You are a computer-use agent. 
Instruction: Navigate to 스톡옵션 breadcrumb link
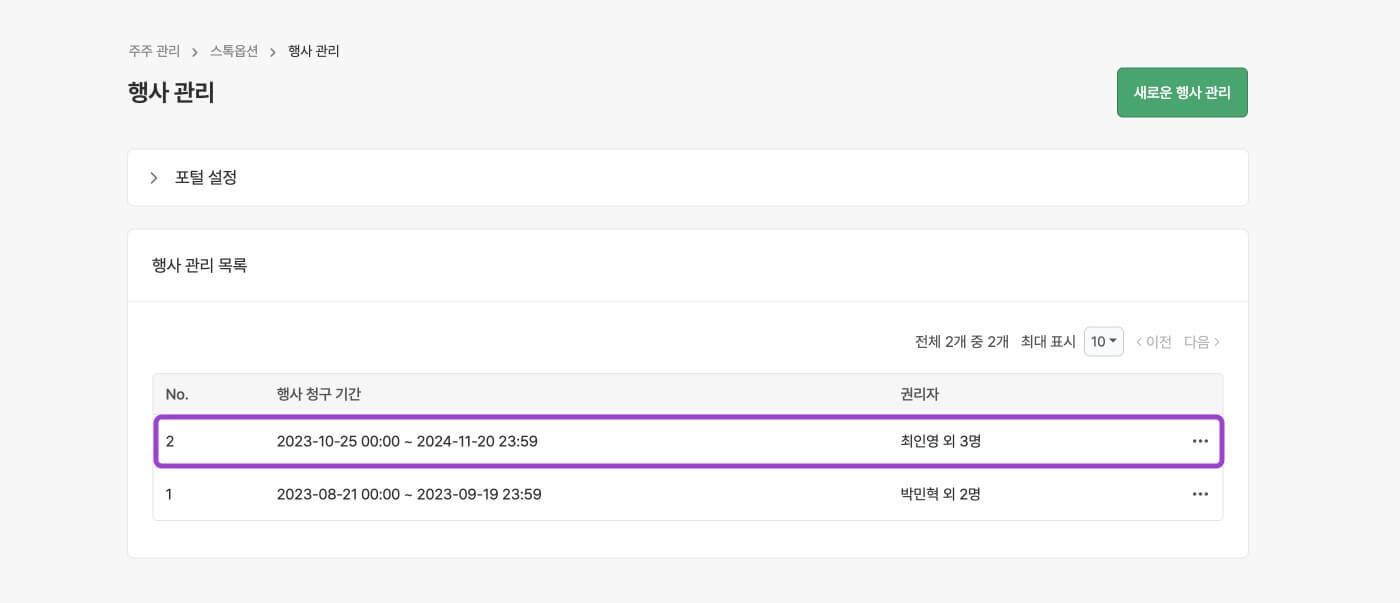click(234, 51)
